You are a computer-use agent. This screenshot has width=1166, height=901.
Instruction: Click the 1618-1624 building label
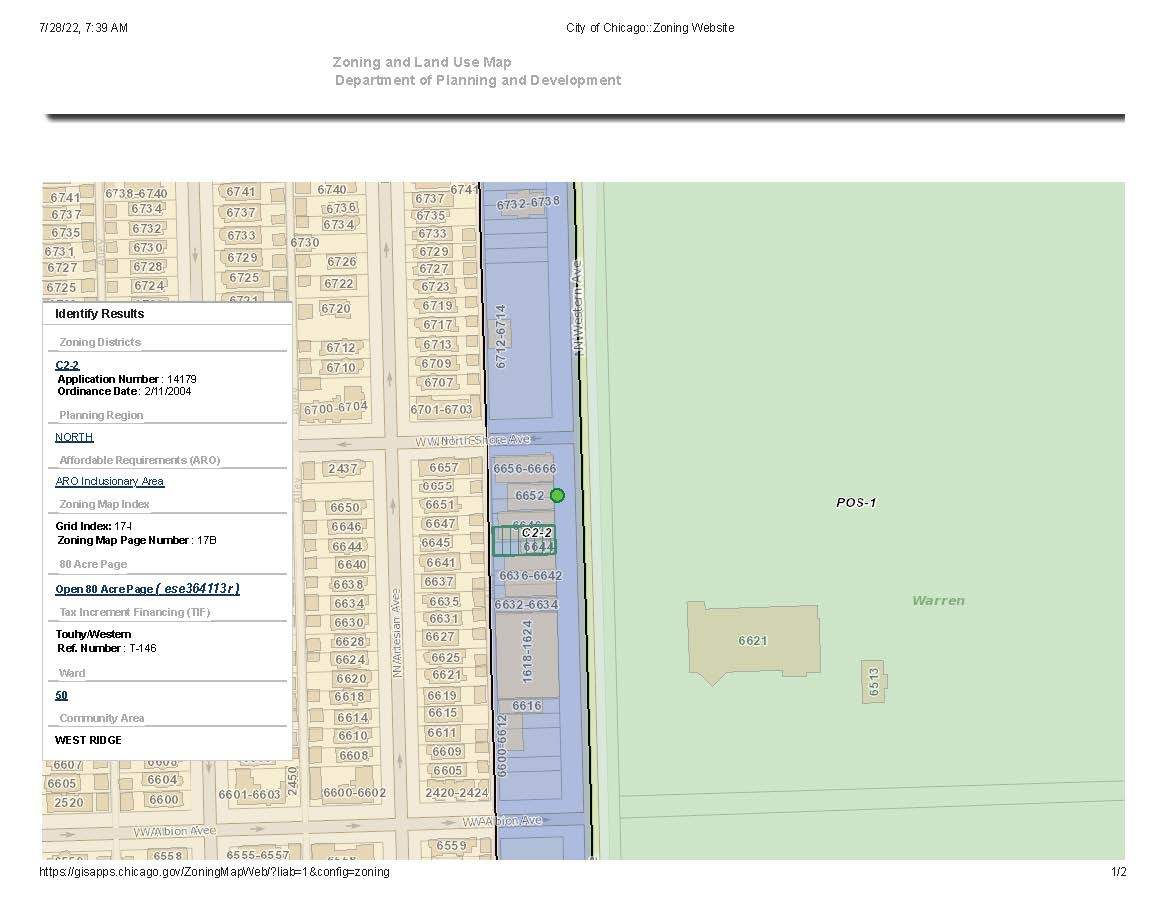tap(527, 652)
